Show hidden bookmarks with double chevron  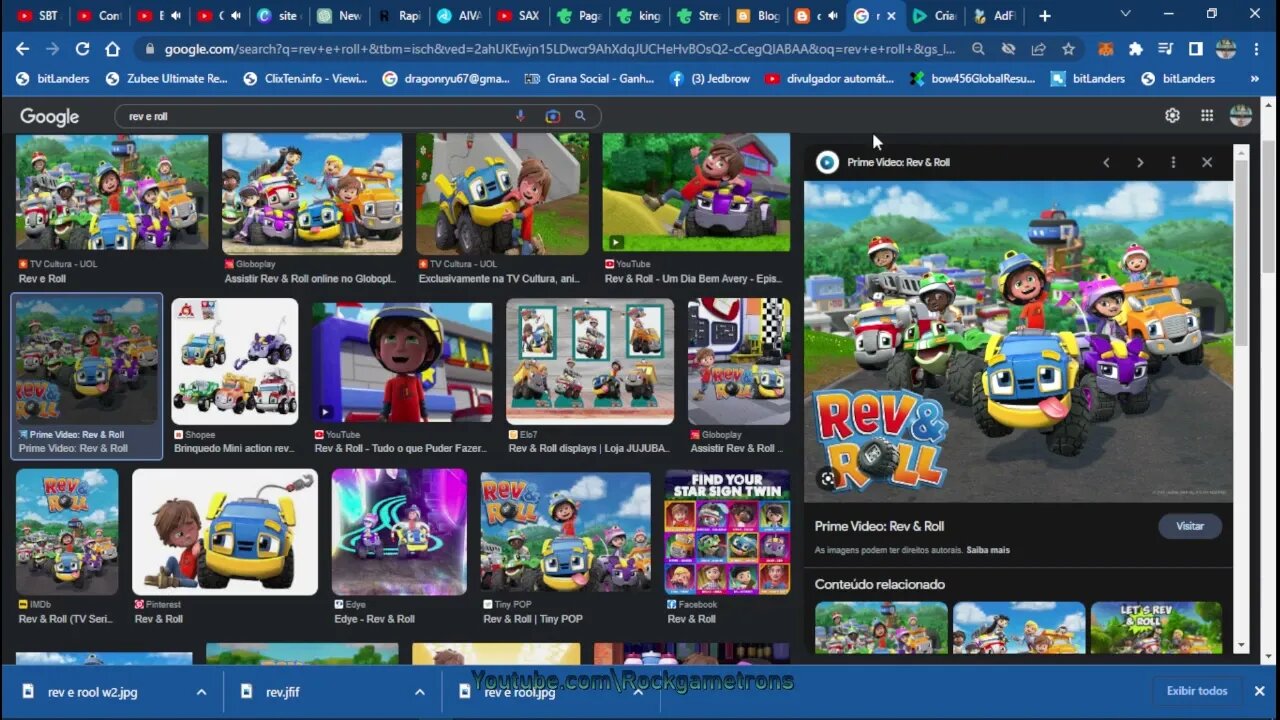click(x=1255, y=78)
